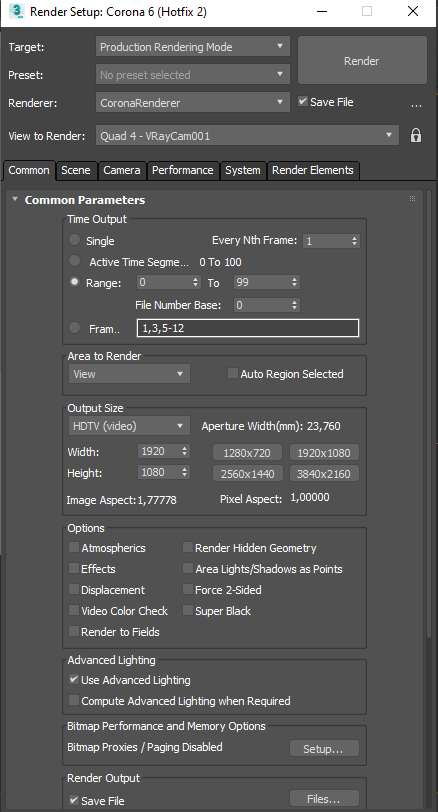The image size is (438, 812).
Task: Enable Compute Advanced Lighting when Required
Action: click(74, 700)
